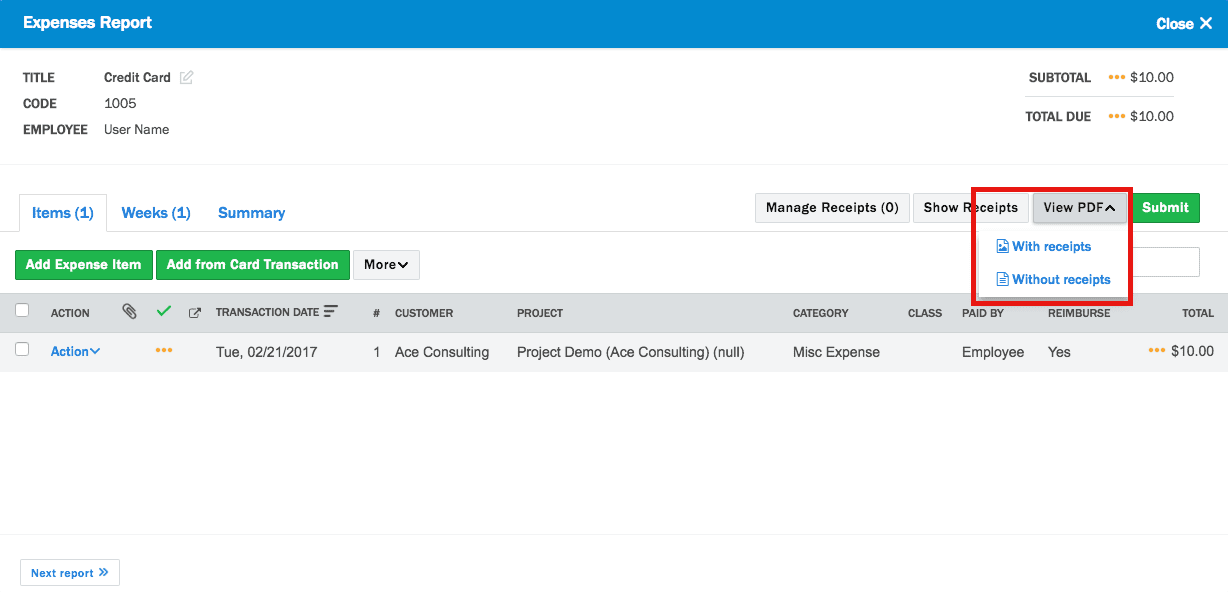Switch to the Weeks (1) tab

156,213
